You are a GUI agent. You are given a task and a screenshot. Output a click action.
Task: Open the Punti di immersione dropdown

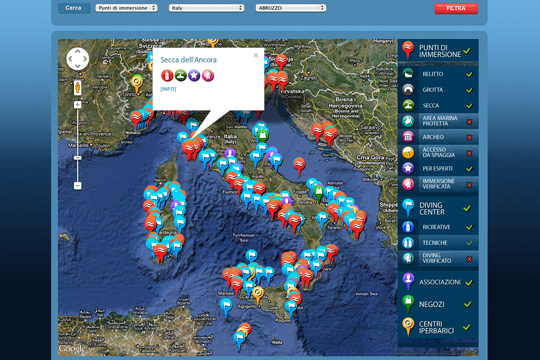[x=126, y=8]
